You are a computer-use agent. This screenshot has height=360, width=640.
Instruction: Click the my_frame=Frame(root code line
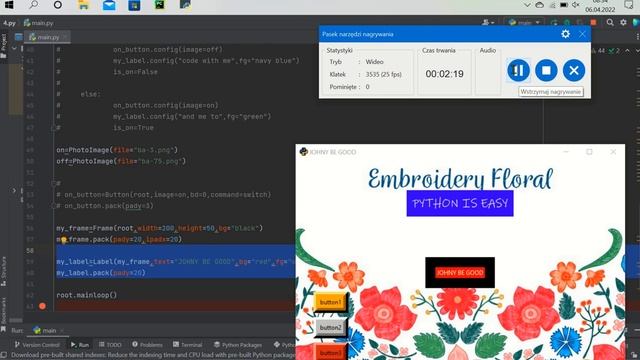click(x=160, y=228)
